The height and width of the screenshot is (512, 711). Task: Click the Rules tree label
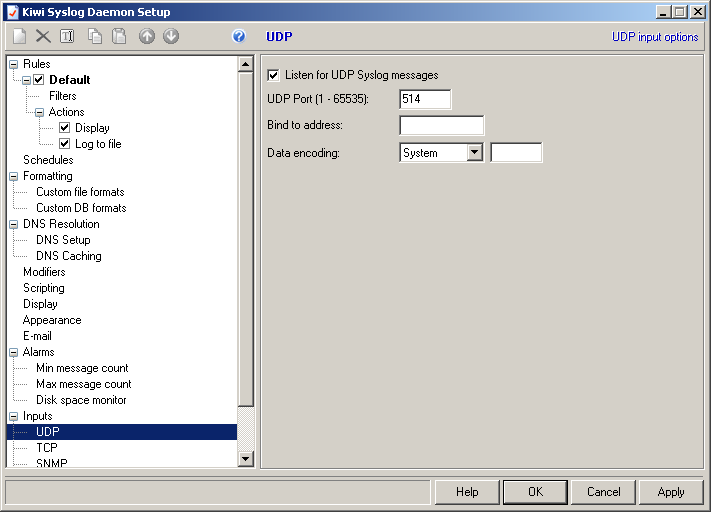point(37,64)
